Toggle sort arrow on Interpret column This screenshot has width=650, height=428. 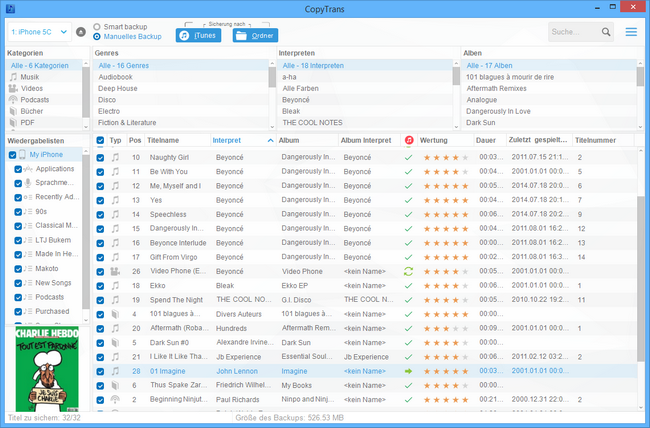pos(270,141)
